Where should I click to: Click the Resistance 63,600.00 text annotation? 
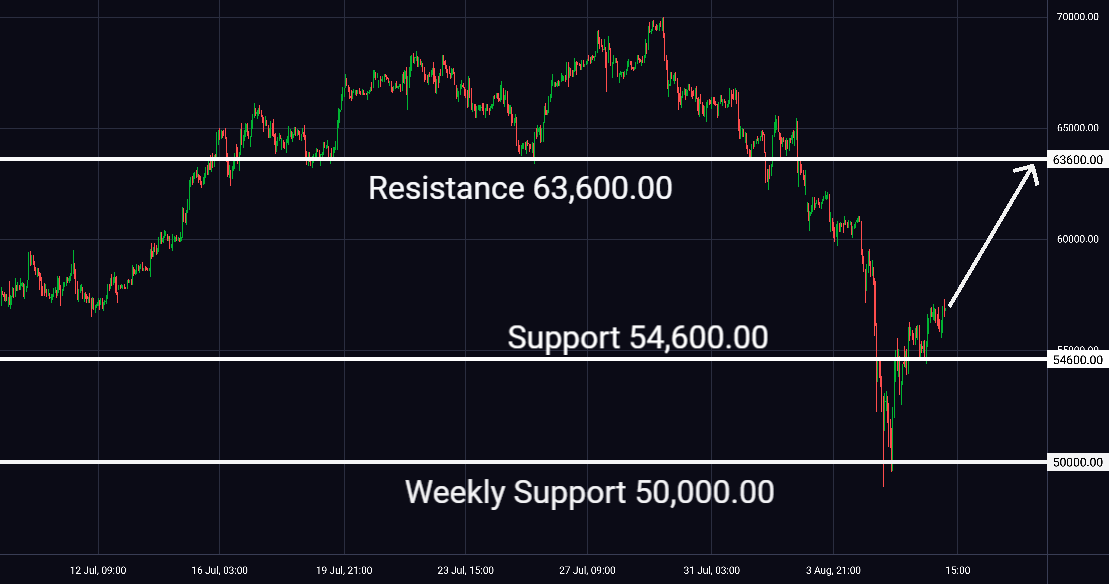pos(520,188)
